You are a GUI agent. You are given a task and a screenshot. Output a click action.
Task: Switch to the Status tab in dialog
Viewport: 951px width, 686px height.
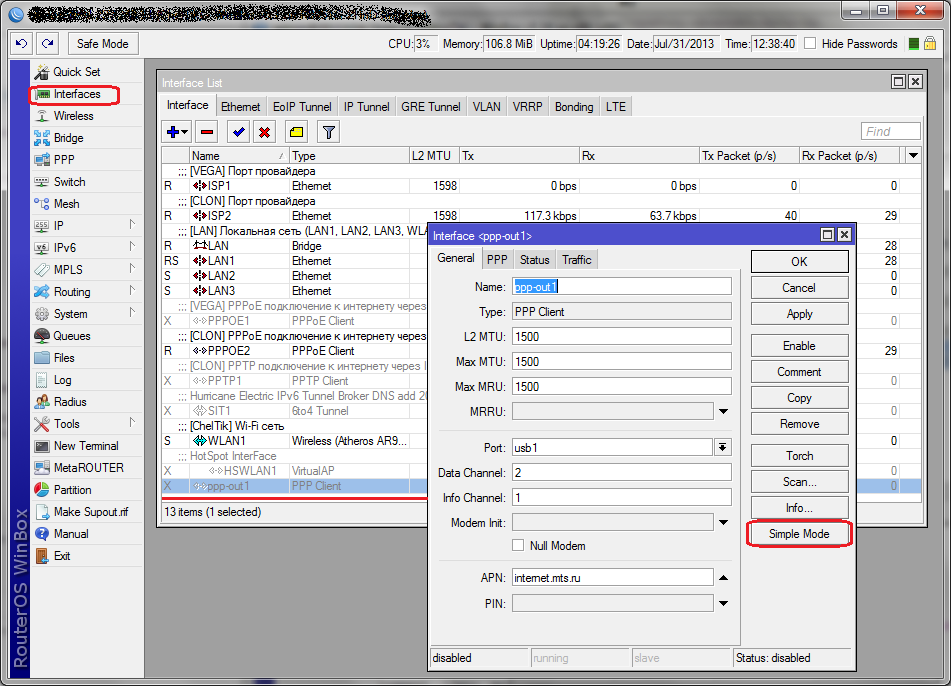pyautogui.click(x=534, y=260)
